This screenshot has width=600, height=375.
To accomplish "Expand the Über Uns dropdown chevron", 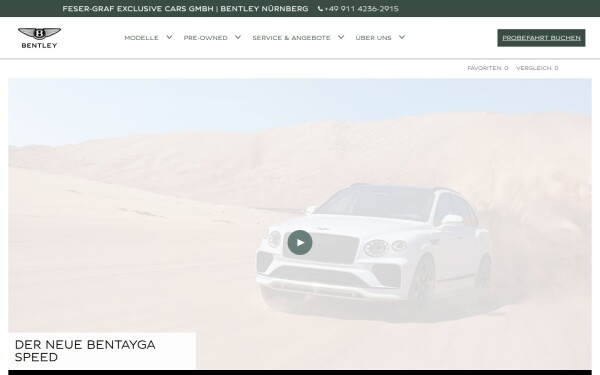I will pyautogui.click(x=402, y=37).
